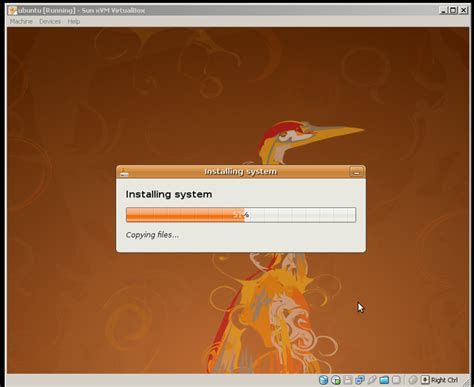
Task: Click the host key keyboard capture icon
Action: click(x=425, y=380)
